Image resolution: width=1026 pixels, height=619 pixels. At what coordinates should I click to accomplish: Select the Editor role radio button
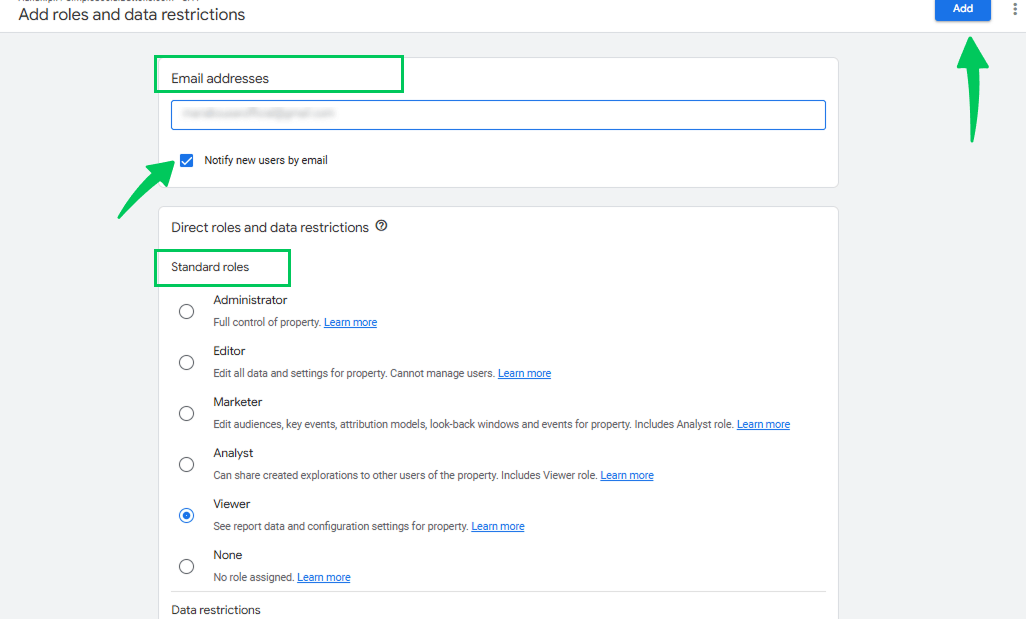[186, 363]
